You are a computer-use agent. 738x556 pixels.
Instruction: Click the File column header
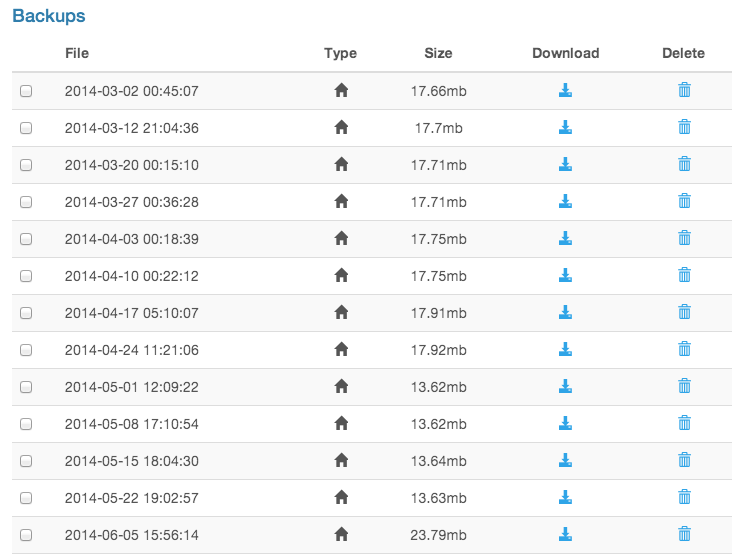(x=77, y=53)
